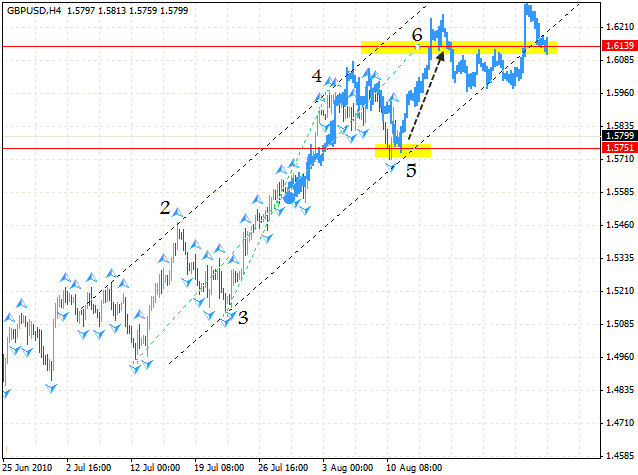The image size is (638, 475).
Task: Select the yellow support zone at 1.5751
Action: coord(403,151)
